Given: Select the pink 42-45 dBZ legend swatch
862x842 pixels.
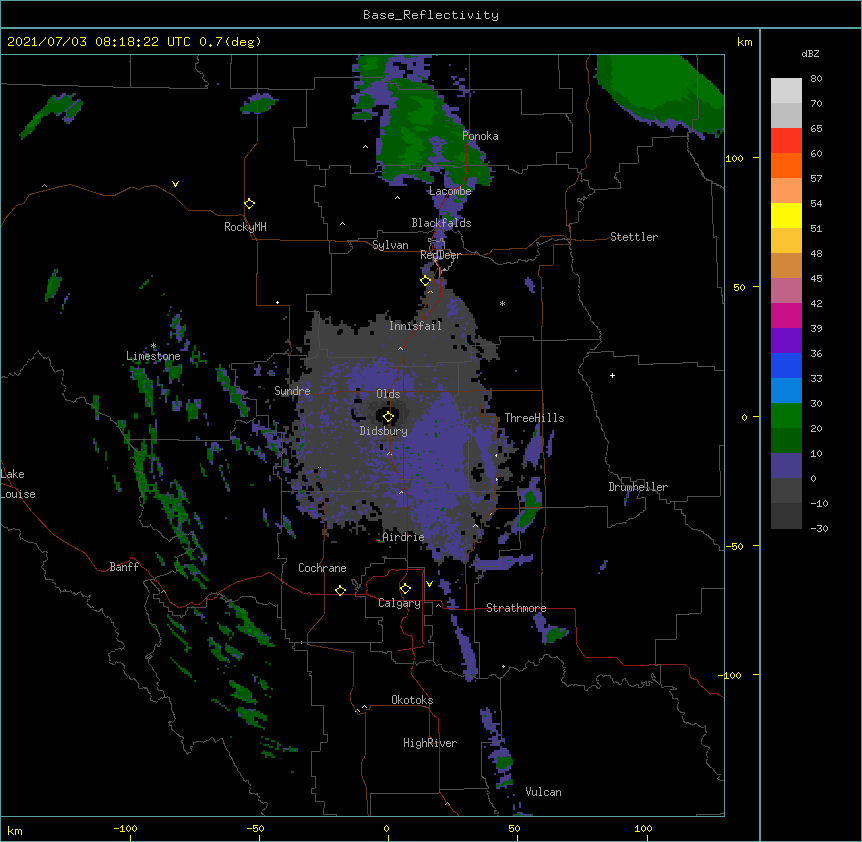Looking at the screenshot, I should point(786,291).
